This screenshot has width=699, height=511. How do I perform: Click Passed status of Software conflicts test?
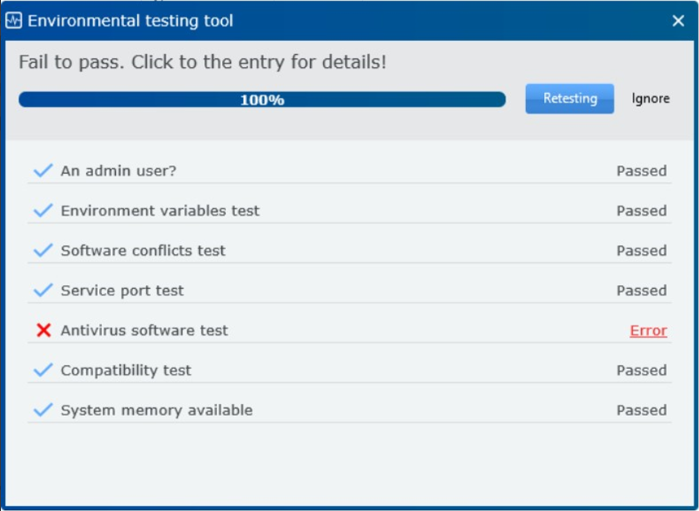click(x=641, y=251)
